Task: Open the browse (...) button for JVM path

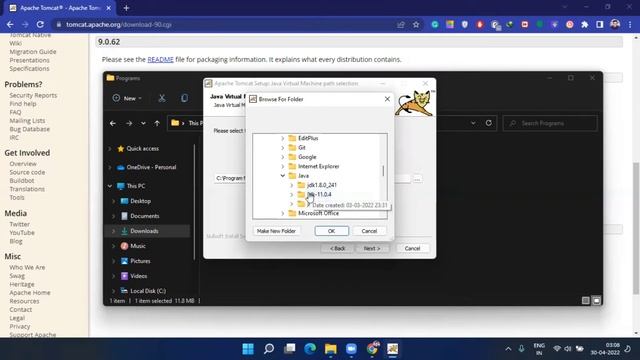Action: [x=417, y=179]
